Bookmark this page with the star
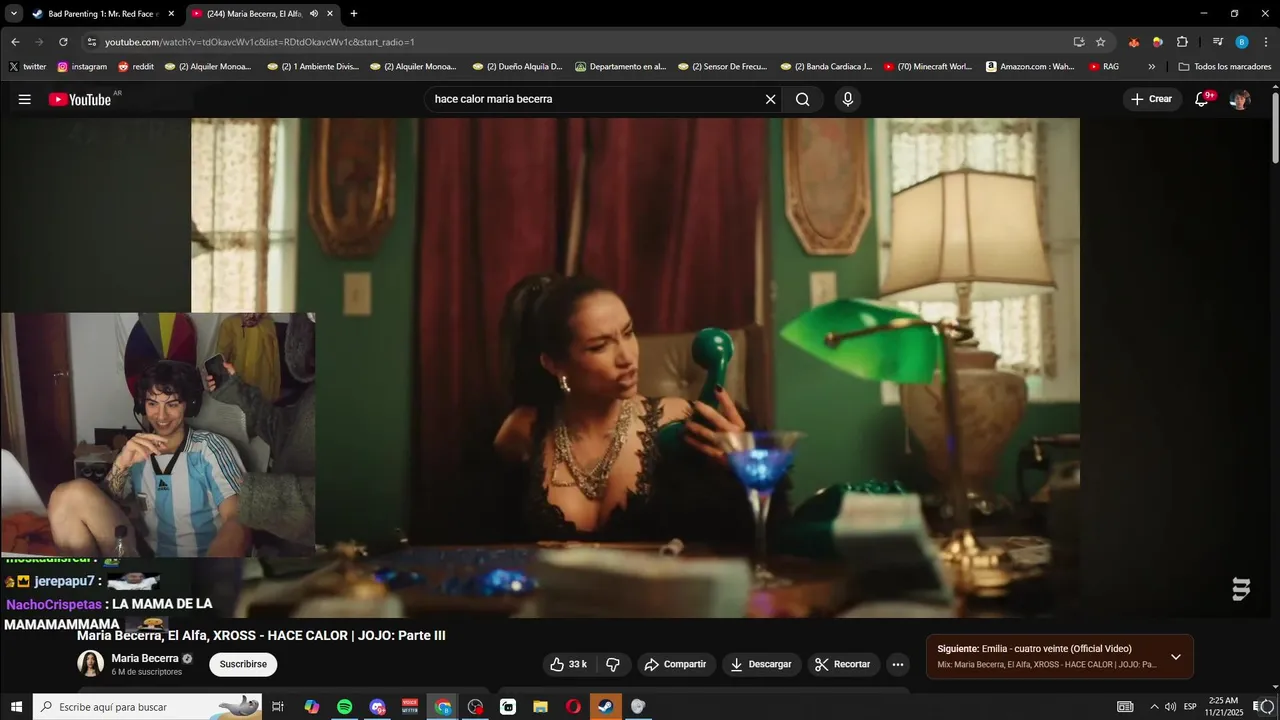Viewport: 1280px width, 720px height. [1100, 42]
